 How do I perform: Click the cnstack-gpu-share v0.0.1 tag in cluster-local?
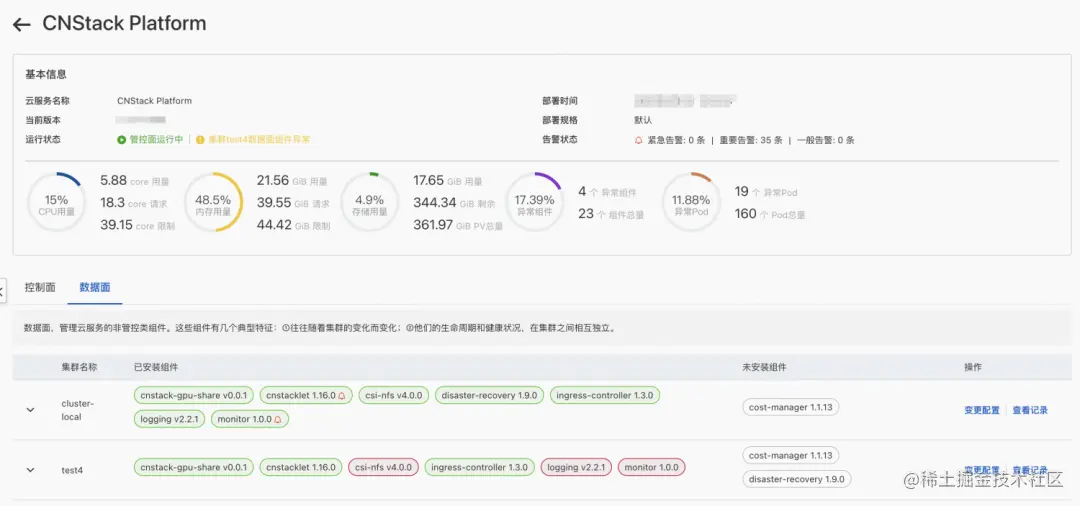(194, 396)
